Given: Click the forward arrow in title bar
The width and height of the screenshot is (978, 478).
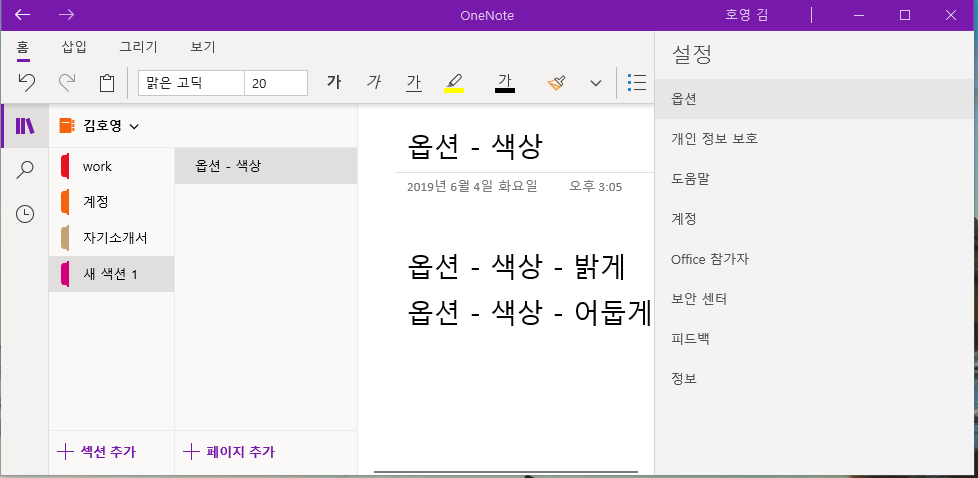Looking at the screenshot, I should pos(66,15).
